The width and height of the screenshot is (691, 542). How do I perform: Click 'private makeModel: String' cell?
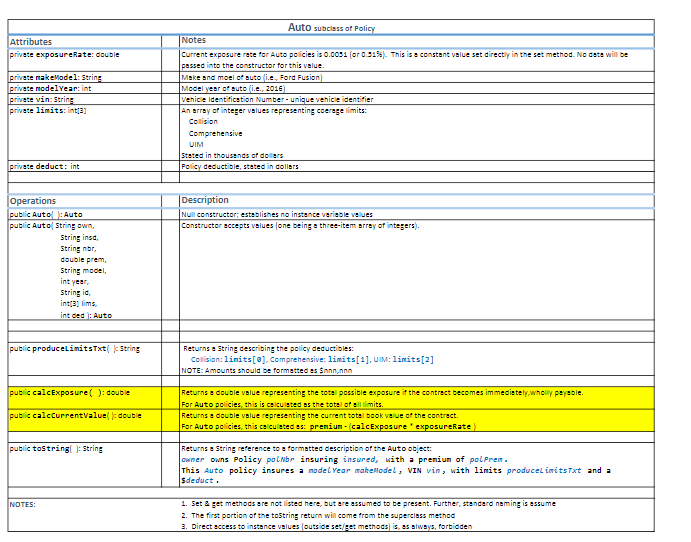pos(85,77)
